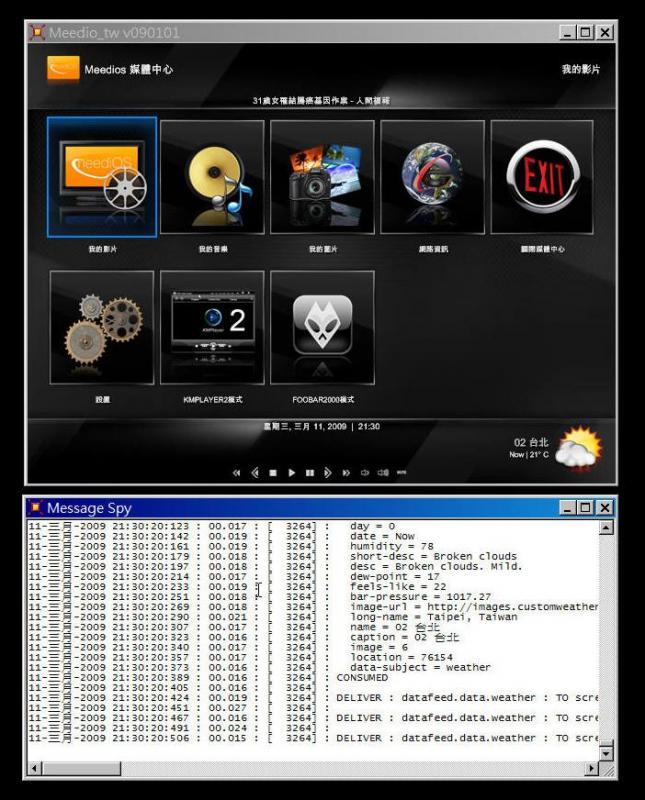Minimize the Message Spy window
Viewport: 645px width, 800px height.
[x=568, y=508]
